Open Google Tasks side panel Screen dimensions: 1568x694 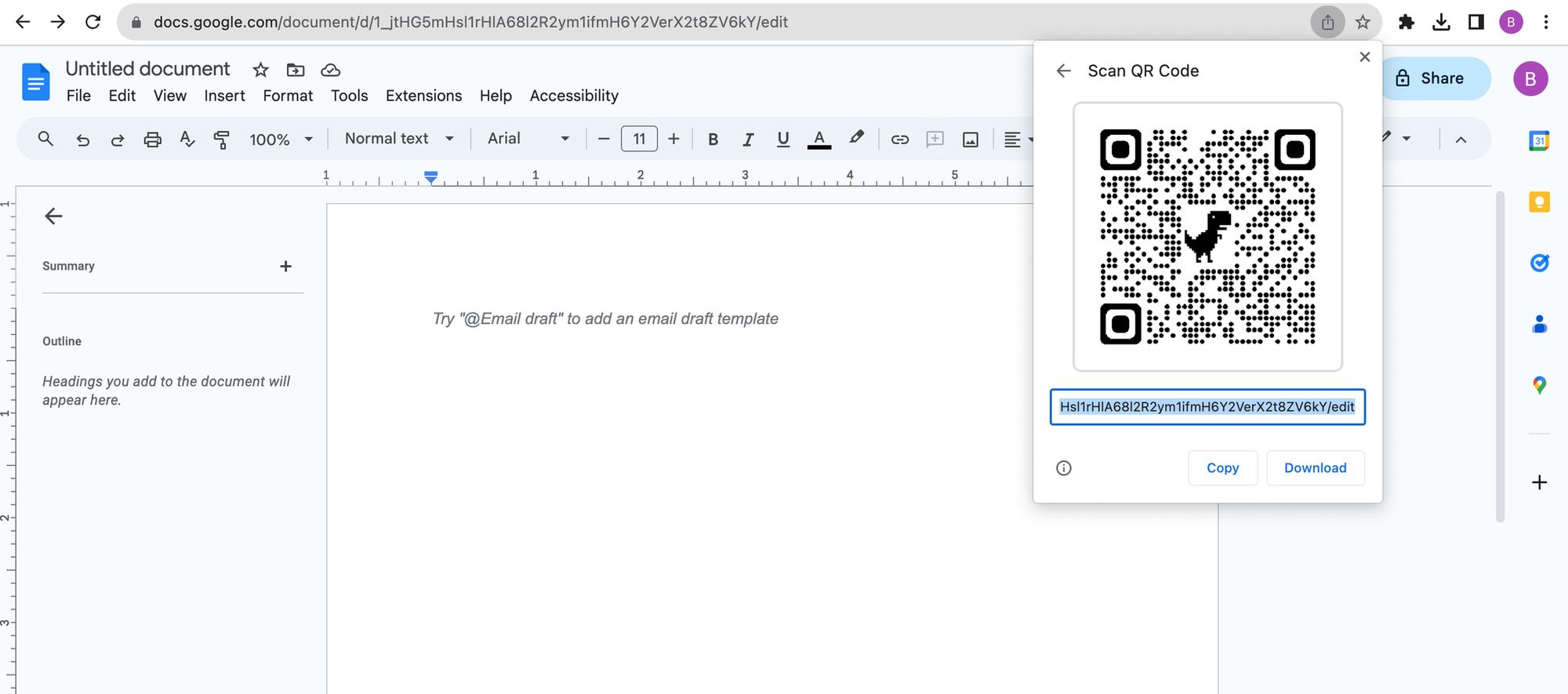click(1539, 263)
